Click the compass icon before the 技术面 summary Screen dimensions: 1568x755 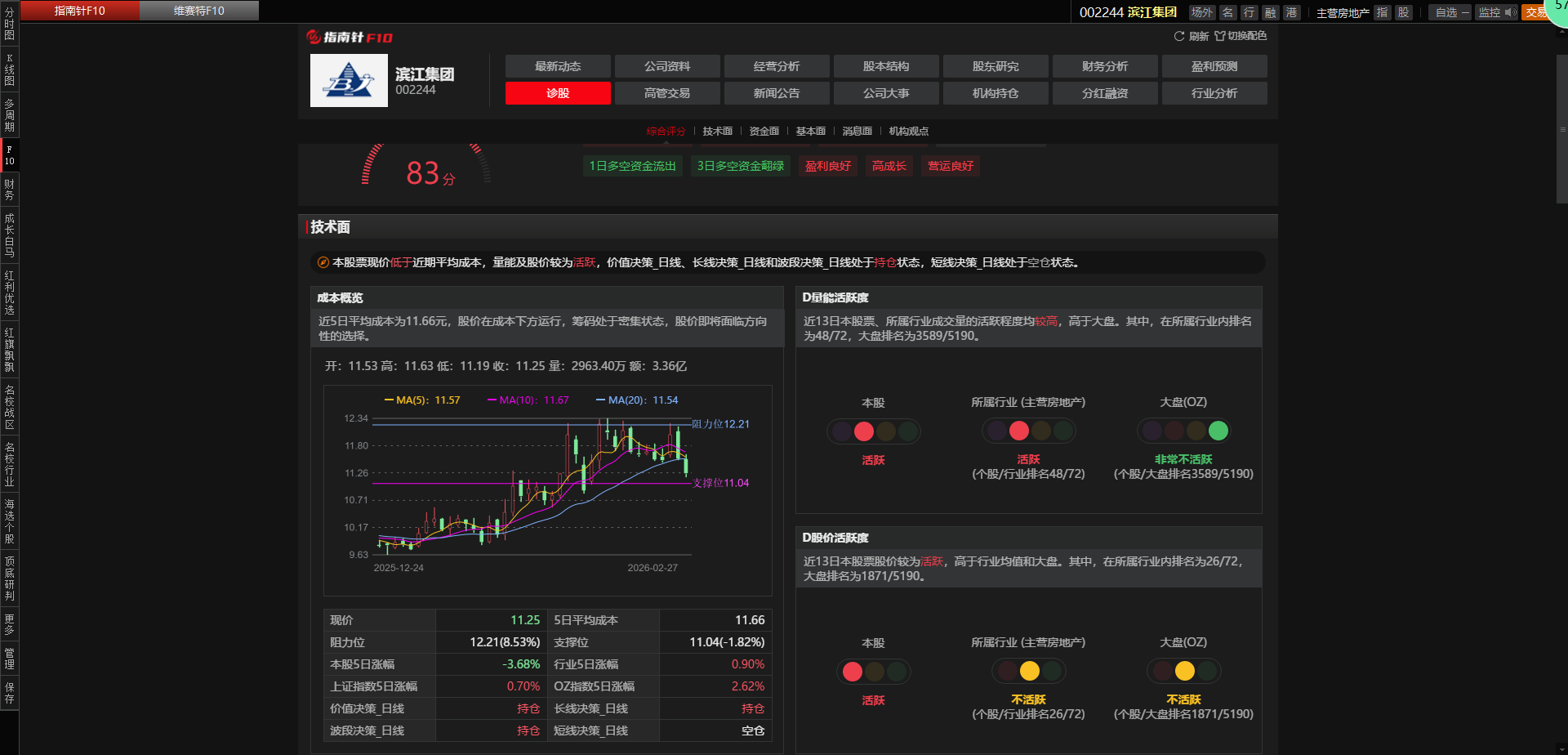point(323,262)
